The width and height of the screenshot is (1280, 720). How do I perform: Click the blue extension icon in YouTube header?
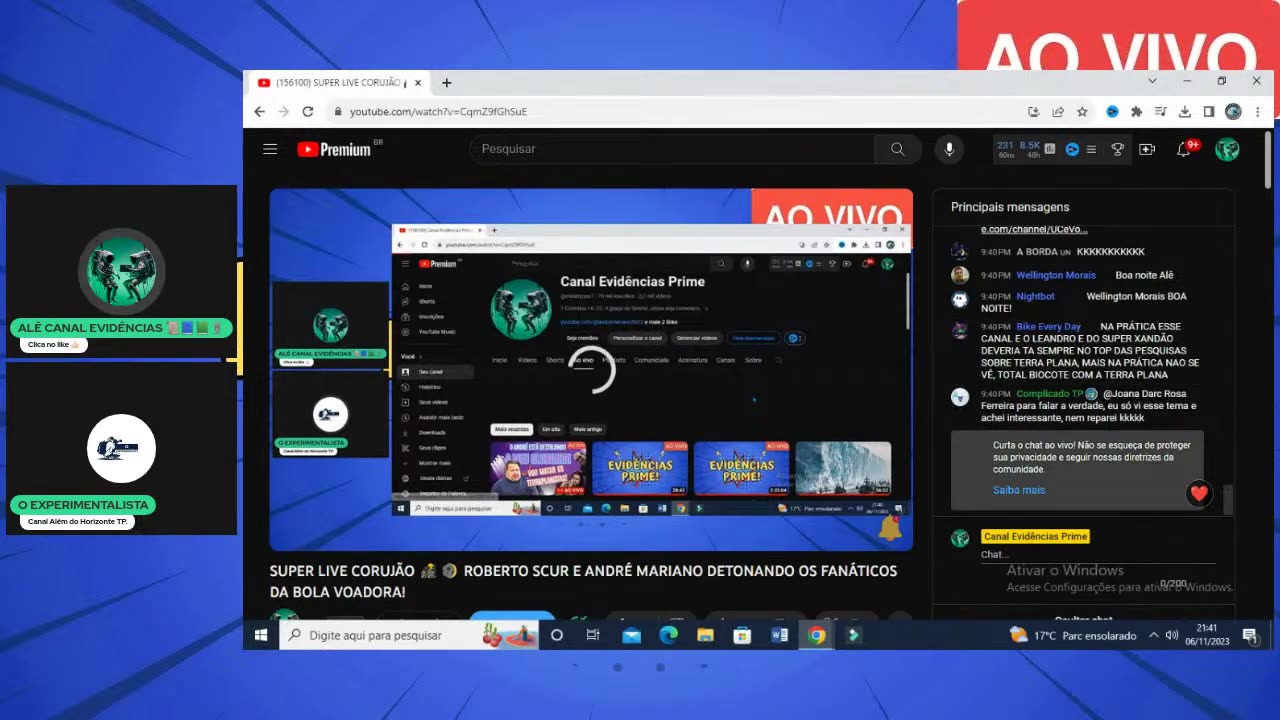point(1072,149)
